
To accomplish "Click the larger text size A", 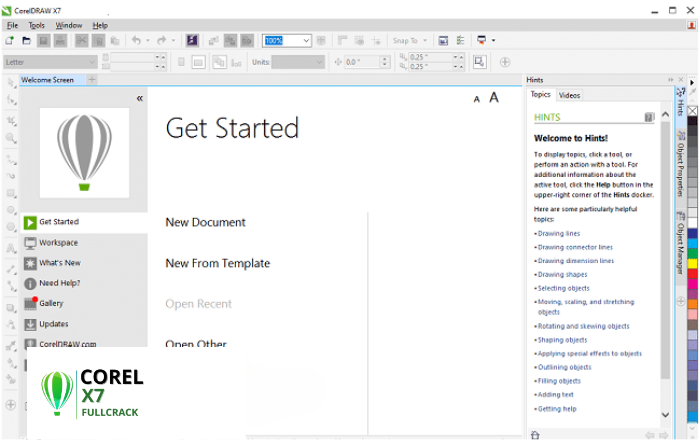I will (x=494, y=97).
